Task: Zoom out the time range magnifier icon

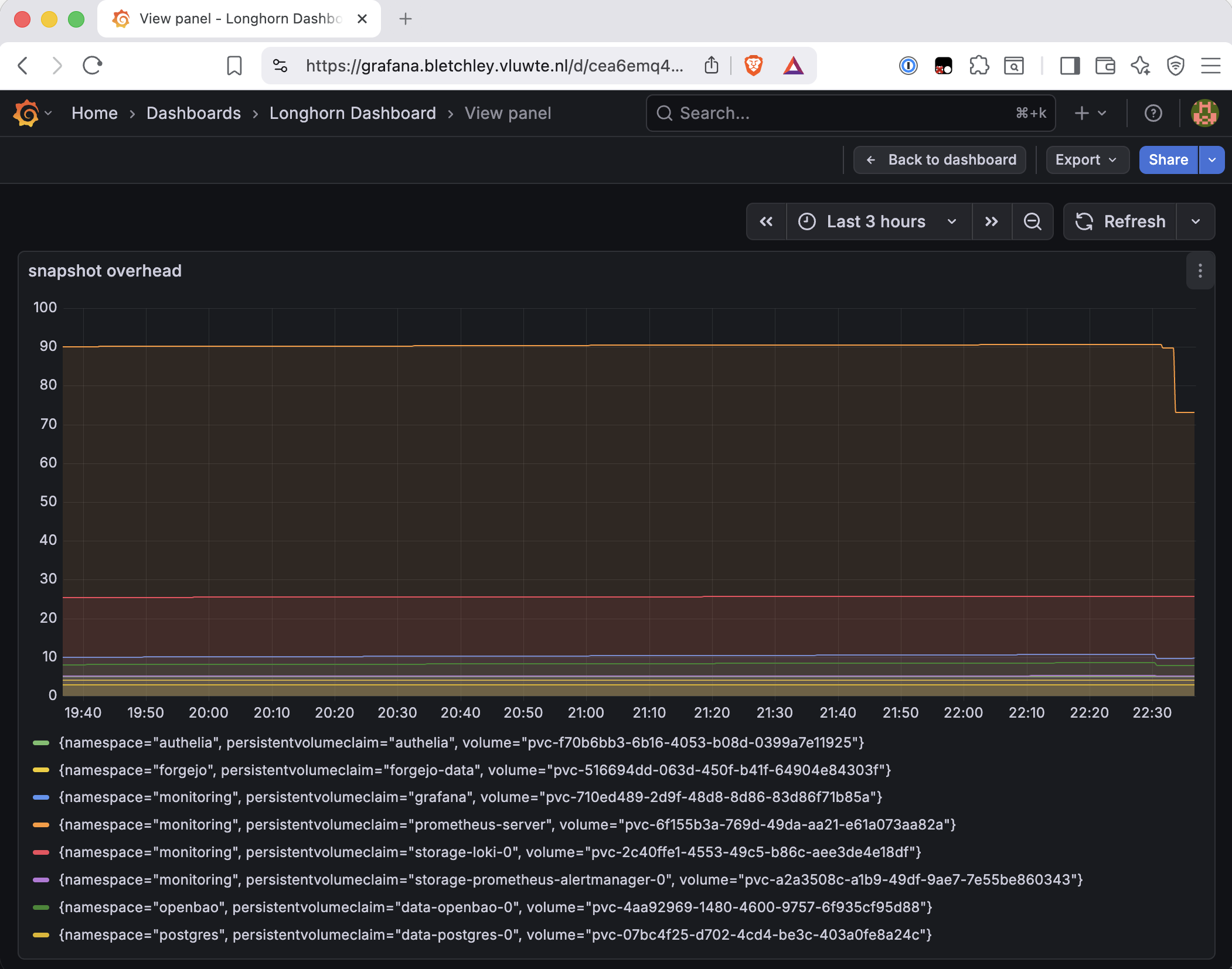Action: tap(1033, 221)
